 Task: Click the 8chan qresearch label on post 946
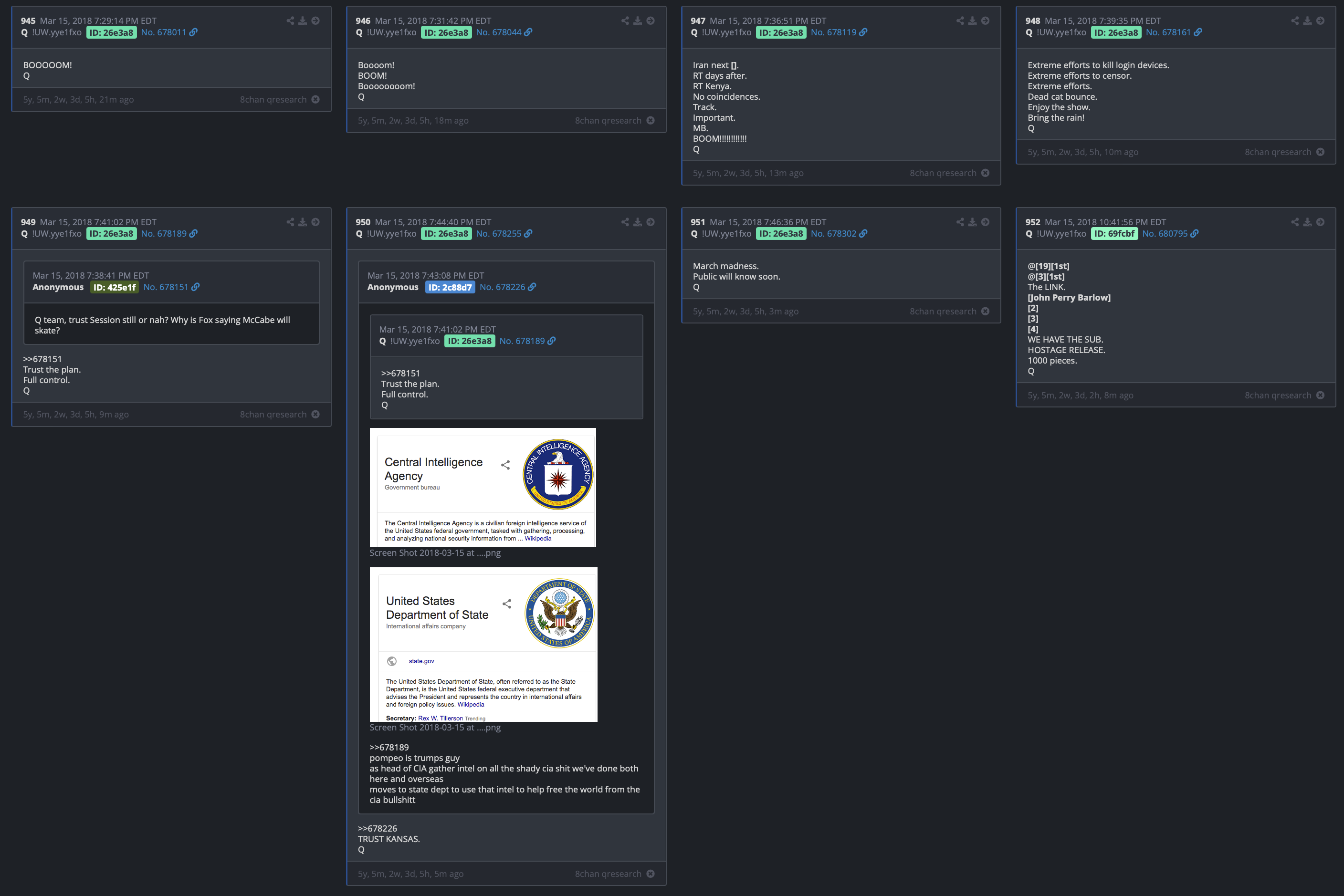608,121
